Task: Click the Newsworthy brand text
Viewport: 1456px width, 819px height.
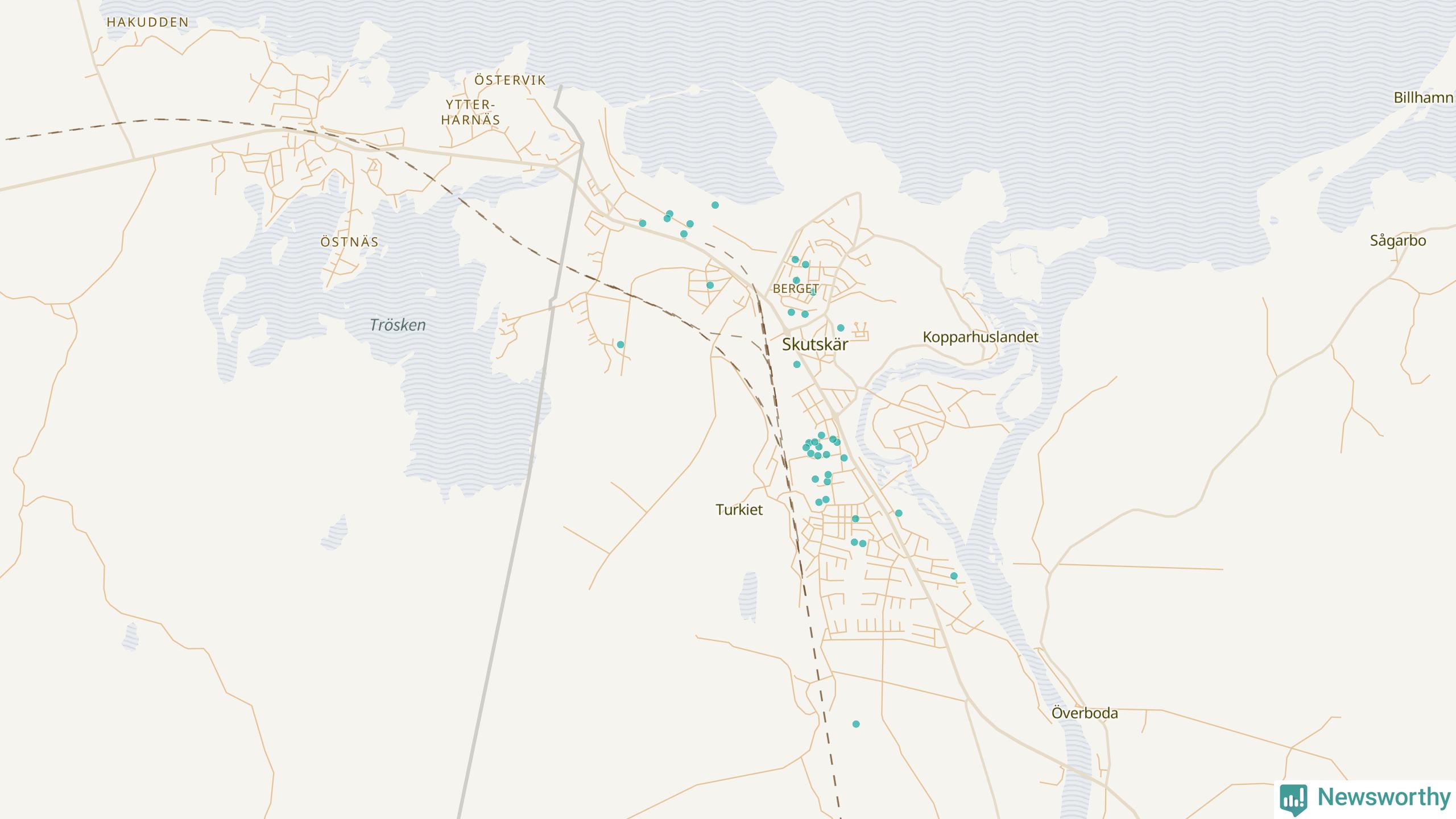Action: (1384, 797)
